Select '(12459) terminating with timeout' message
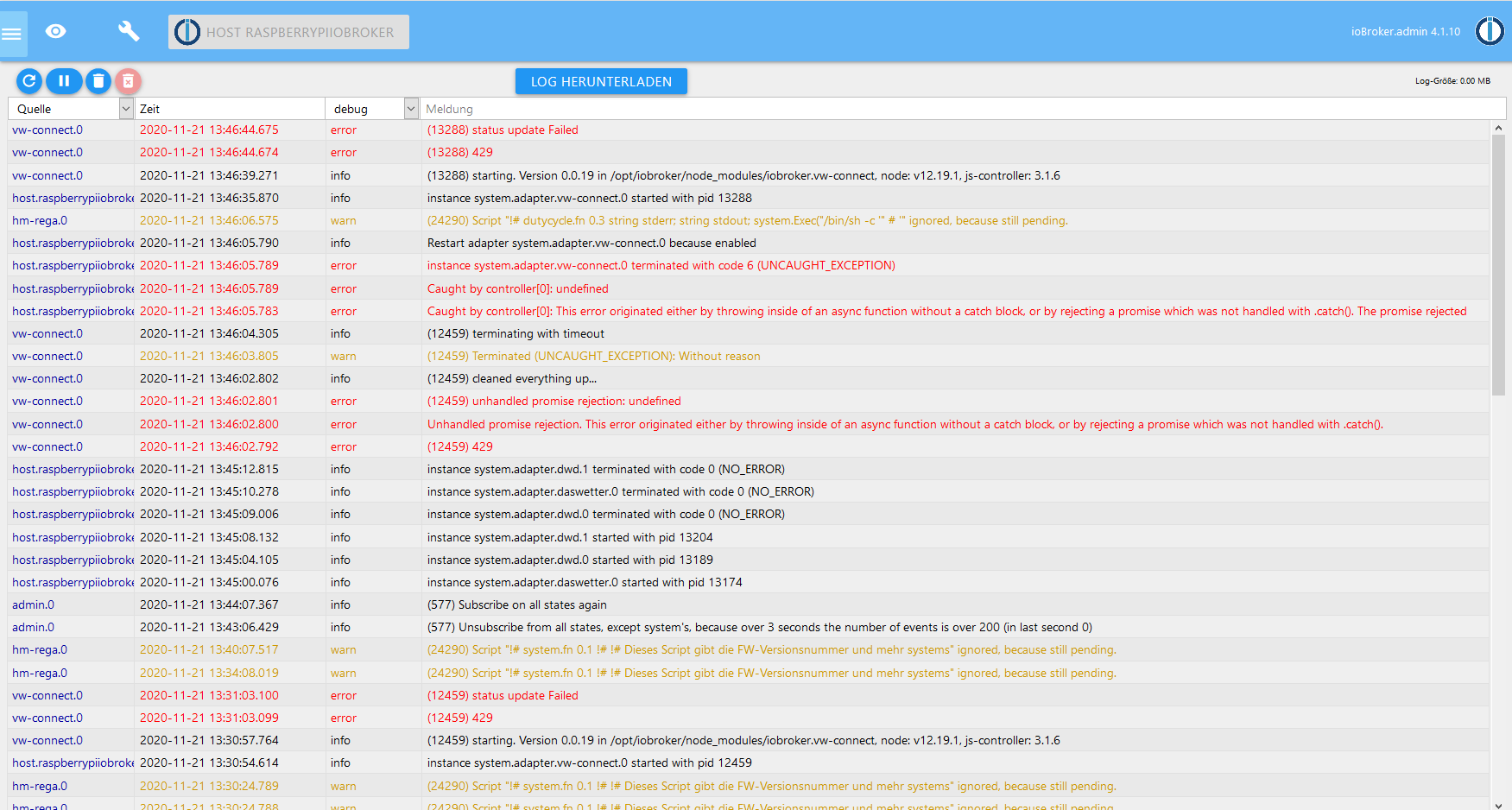Viewport: 1512px width, 810px height. point(516,333)
